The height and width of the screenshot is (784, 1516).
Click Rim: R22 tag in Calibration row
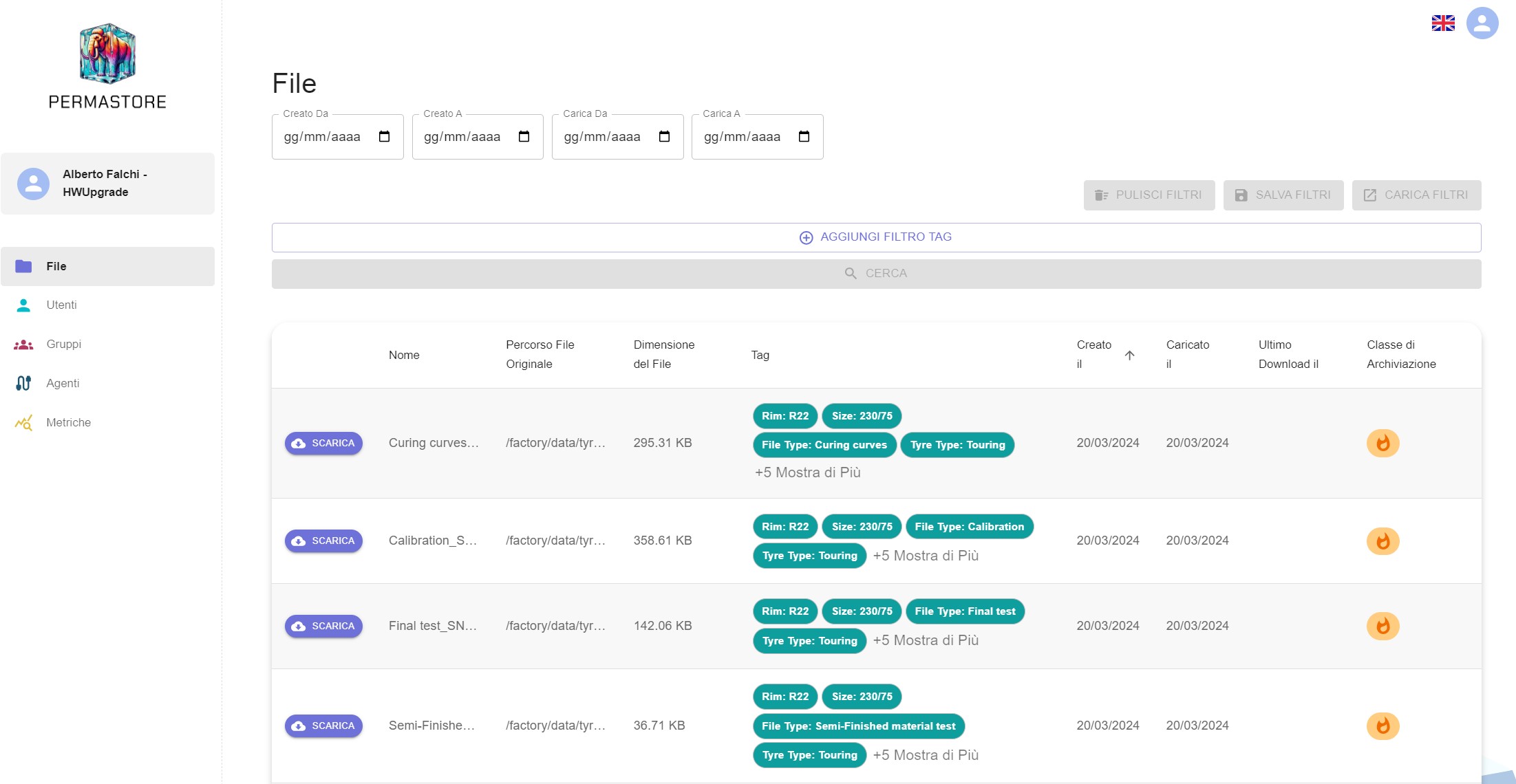point(785,527)
